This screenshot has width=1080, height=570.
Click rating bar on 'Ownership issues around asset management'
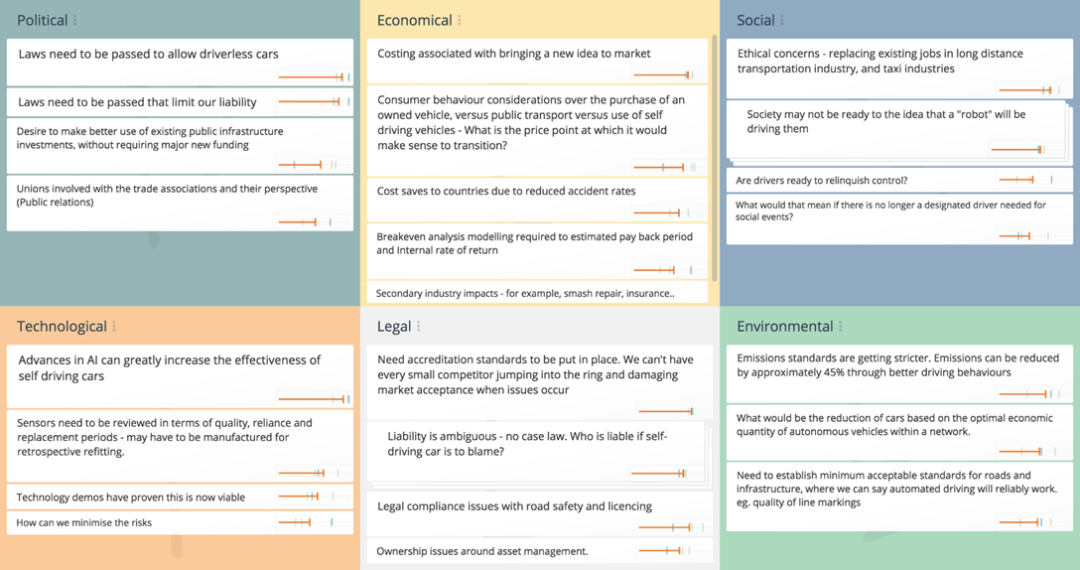pyautogui.click(x=665, y=551)
